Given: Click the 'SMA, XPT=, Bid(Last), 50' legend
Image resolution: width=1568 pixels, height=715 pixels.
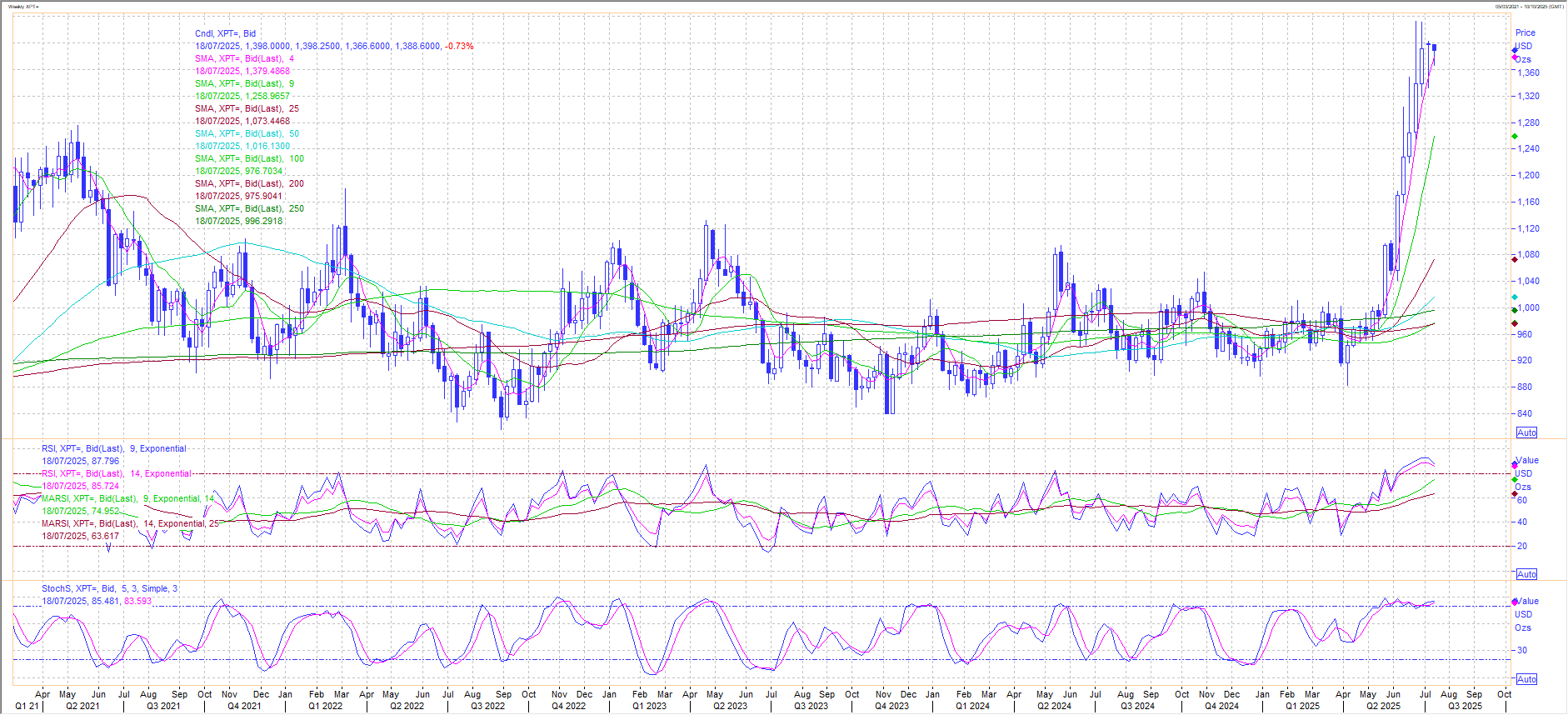Looking at the screenshot, I should pyautogui.click(x=247, y=134).
